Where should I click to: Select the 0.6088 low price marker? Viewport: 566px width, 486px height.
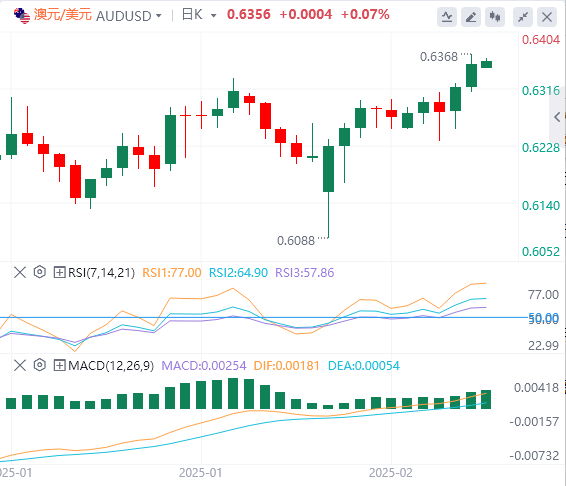coord(296,241)
